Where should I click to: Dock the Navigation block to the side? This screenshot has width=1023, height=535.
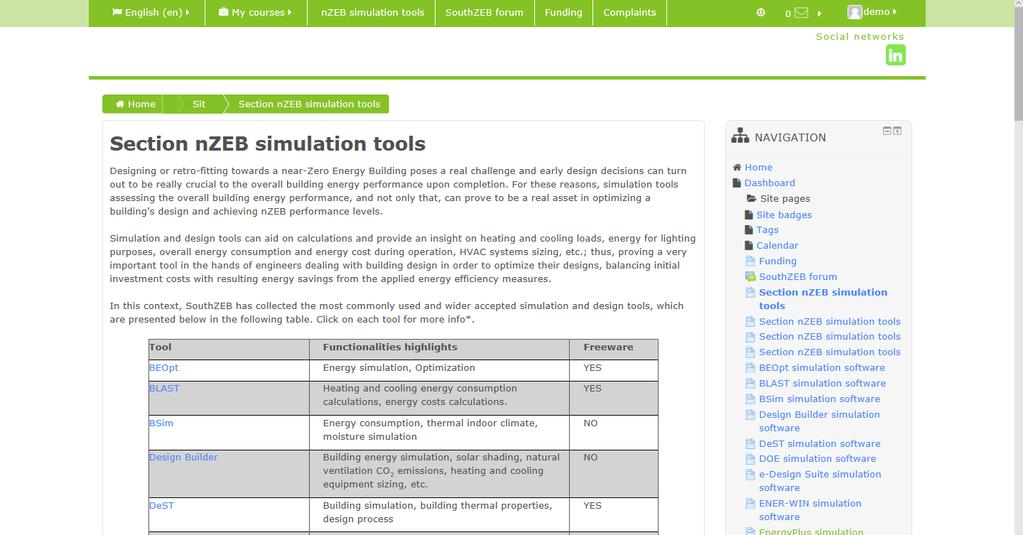pos(897,131)
